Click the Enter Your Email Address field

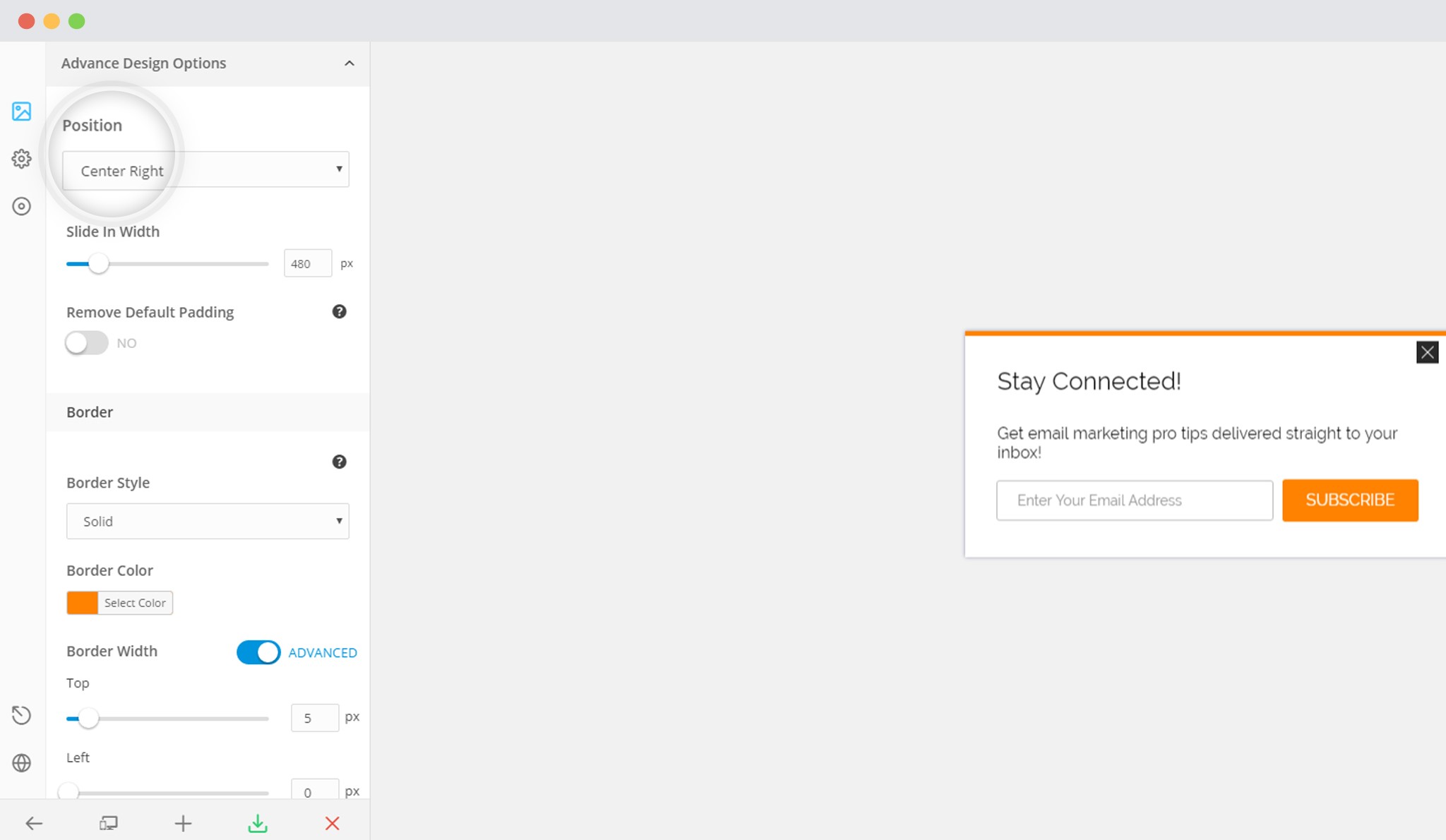(x=1134, y=500)
